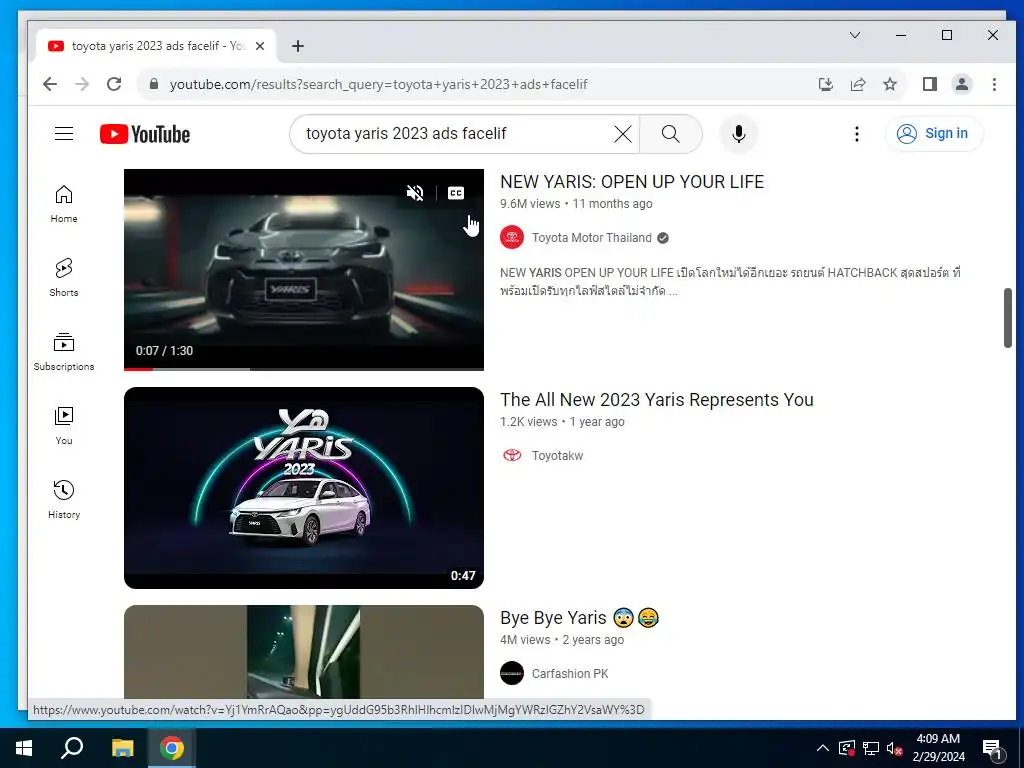Image resolution: width=1024 pixels, height=768 pixels.
Task: Go to Home in sidebar
Action: (64, 204)
